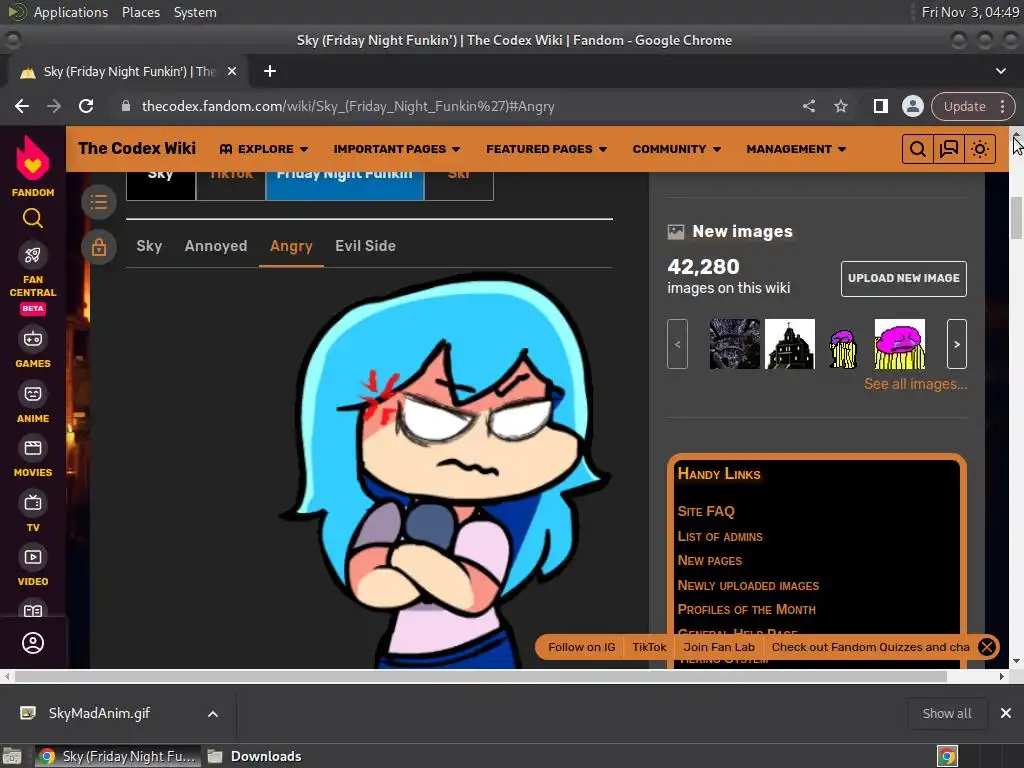The image size is (1024, 768).
Task: Open the Places menu
Action: coord(141,12)
